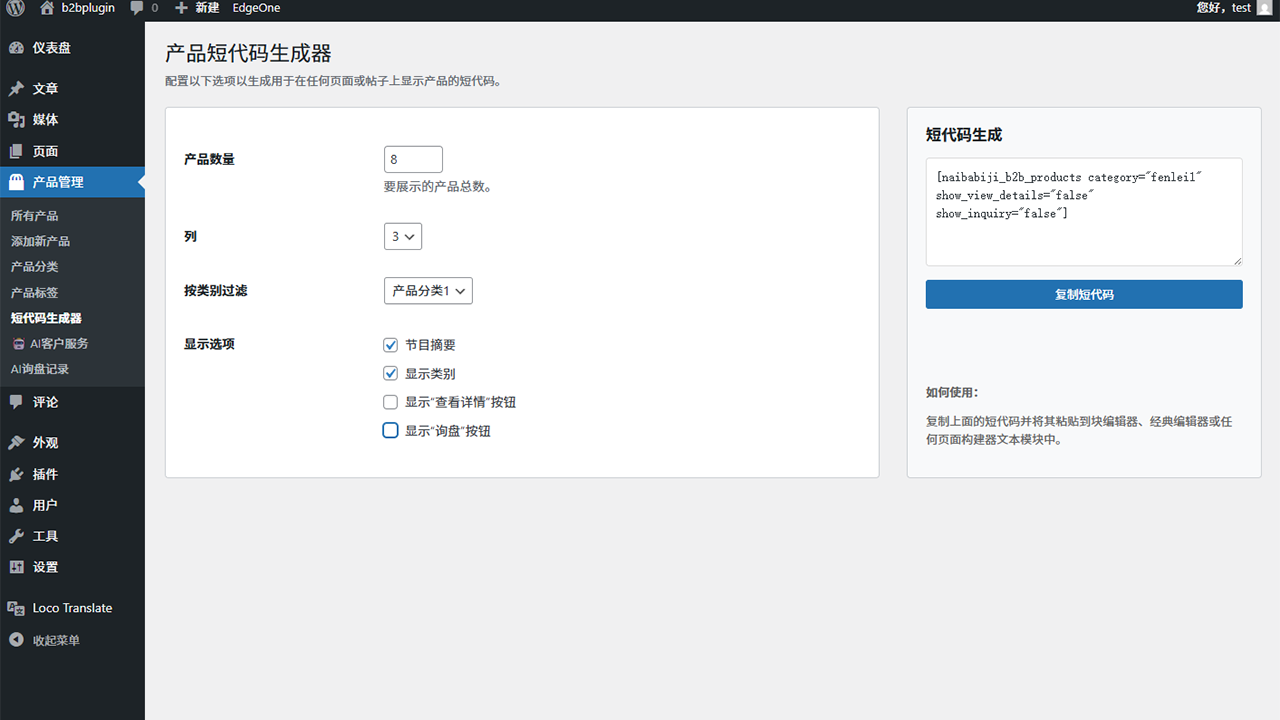Open the 按类别过滤 category dropdown

[428, 290]
